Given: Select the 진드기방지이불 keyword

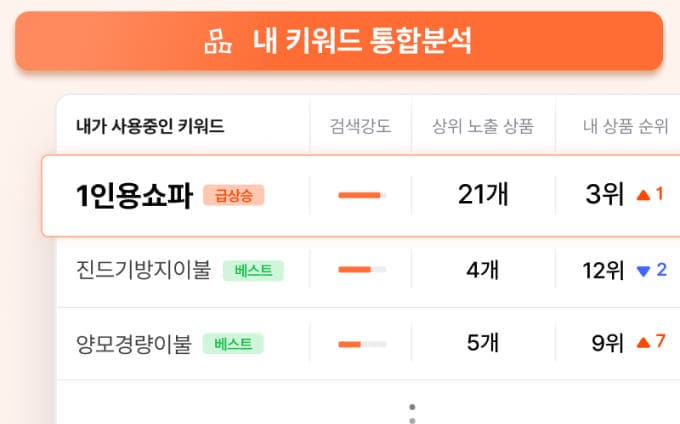Looking at the screenshot, I should tap(144, 270).
